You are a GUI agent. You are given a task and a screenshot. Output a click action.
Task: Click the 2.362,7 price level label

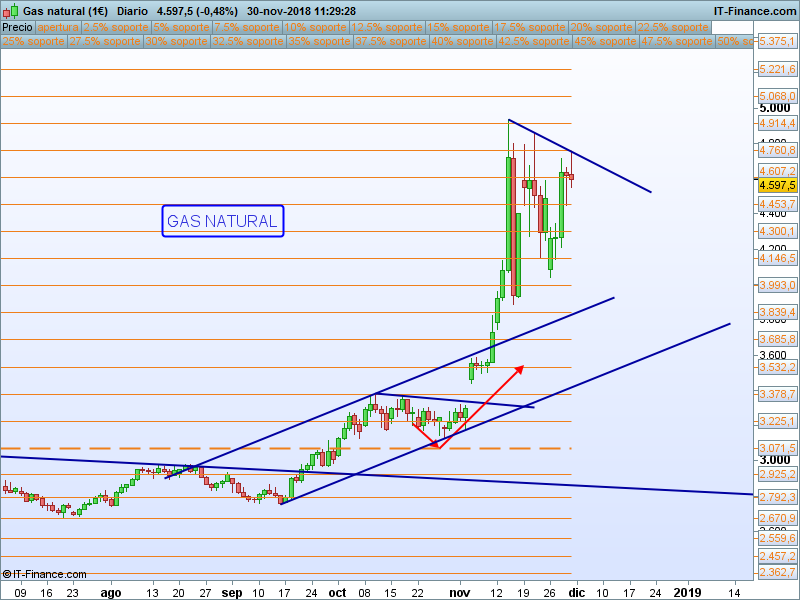(x=777, y=572)
